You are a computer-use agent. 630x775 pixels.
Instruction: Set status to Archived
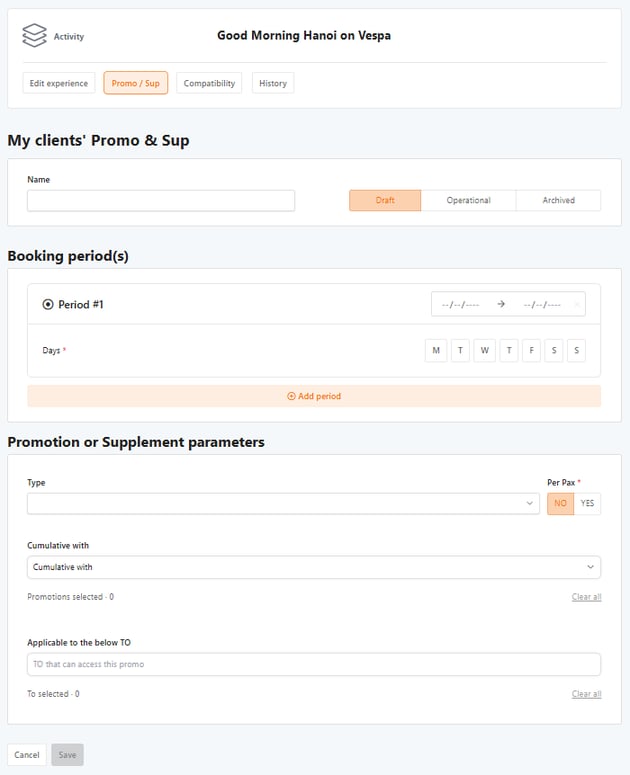coord(558,200)
